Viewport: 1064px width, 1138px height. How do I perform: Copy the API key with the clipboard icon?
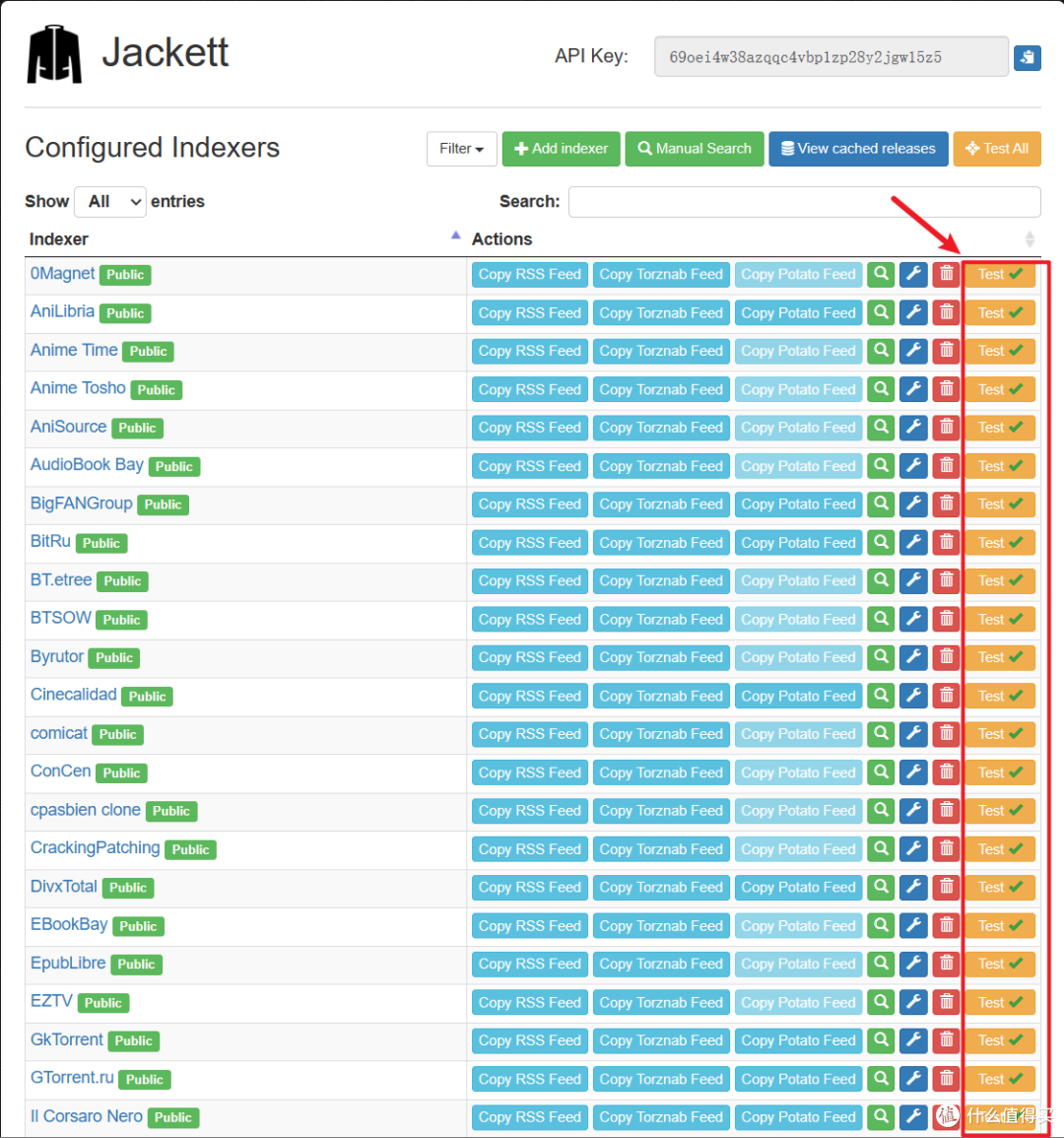pyautogui.click(x=1027, y=57)
